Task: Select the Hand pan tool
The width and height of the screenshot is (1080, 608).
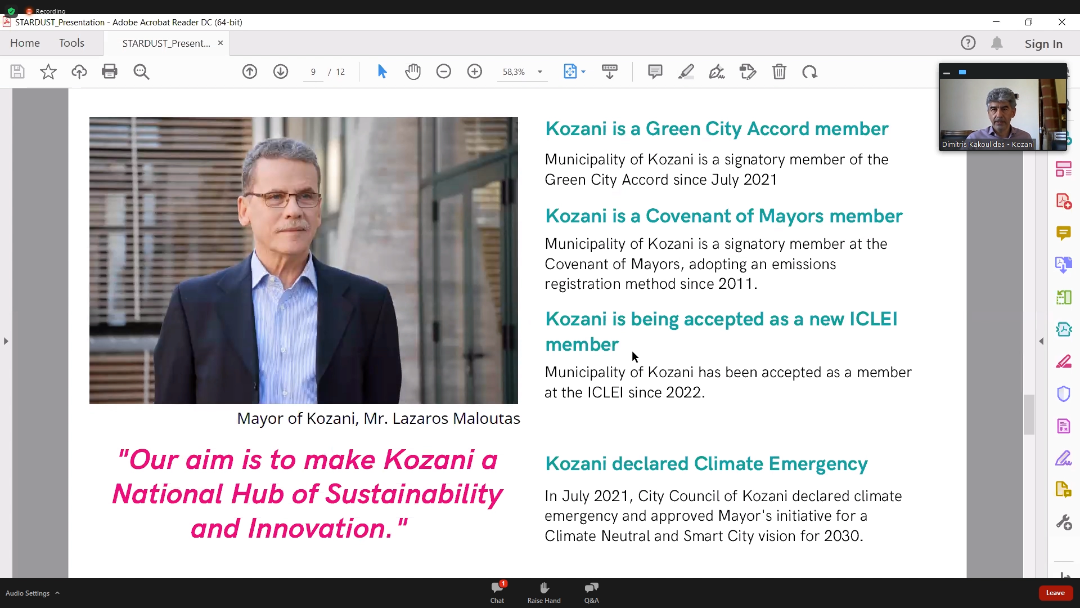Action: click(x=412, y=72)
